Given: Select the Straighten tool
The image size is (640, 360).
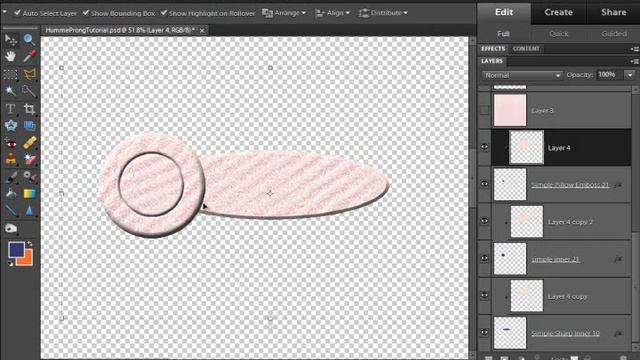Looking at the screenshot, I should click(29, 126).
